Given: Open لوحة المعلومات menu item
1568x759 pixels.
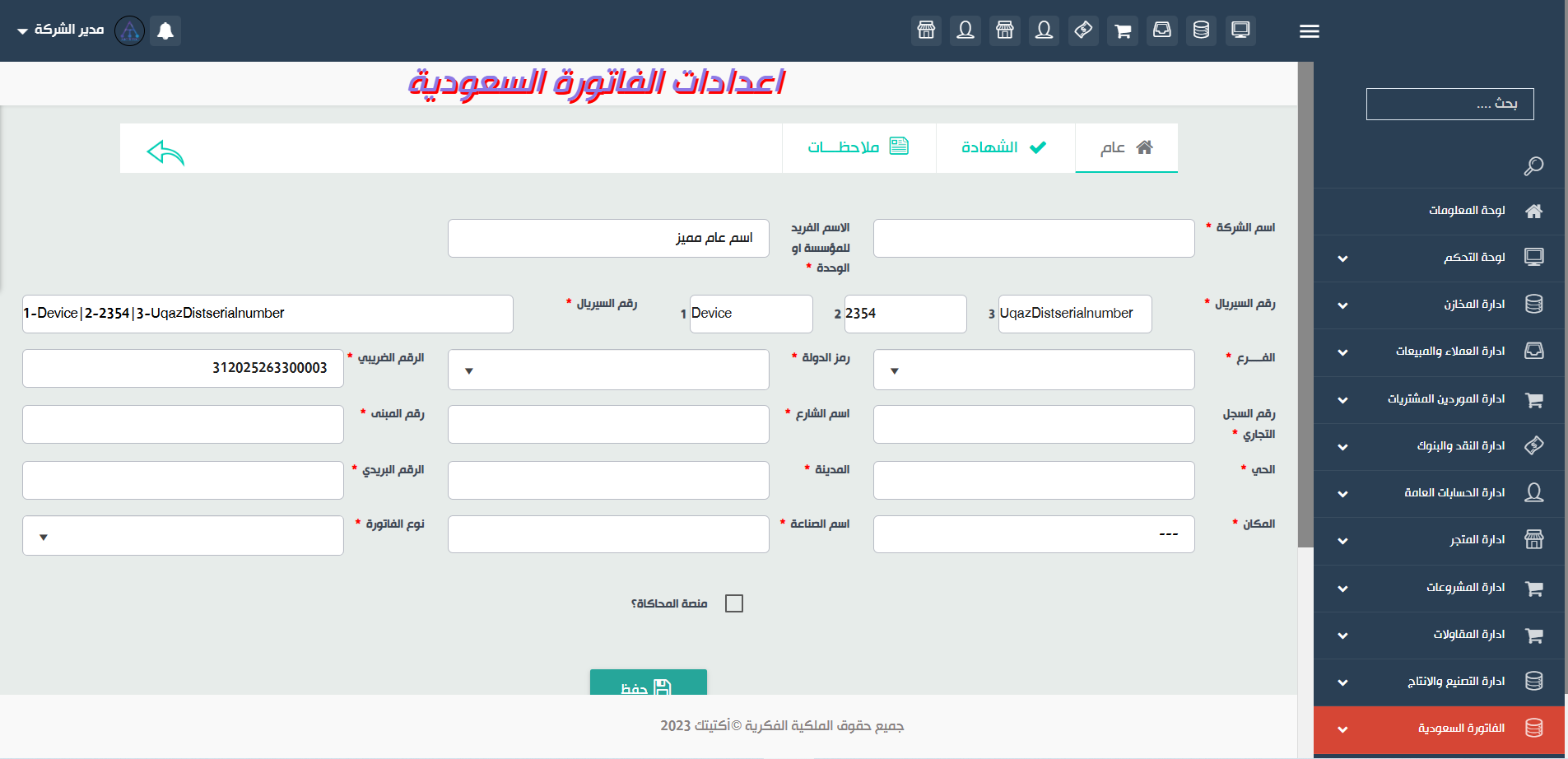Looking at the screenshot, I should pos(1440,211).
